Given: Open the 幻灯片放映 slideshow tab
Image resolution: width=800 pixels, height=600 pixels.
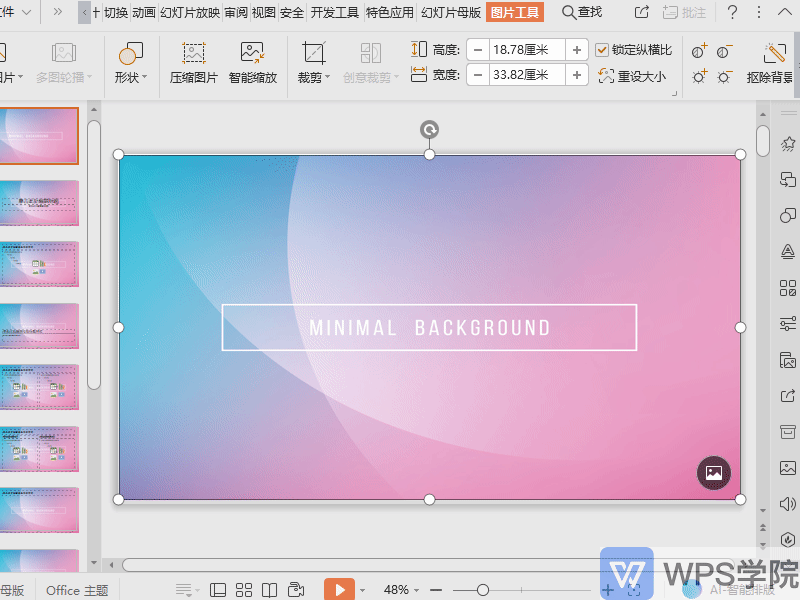Looking at the screenshot, I should (190, 12).
